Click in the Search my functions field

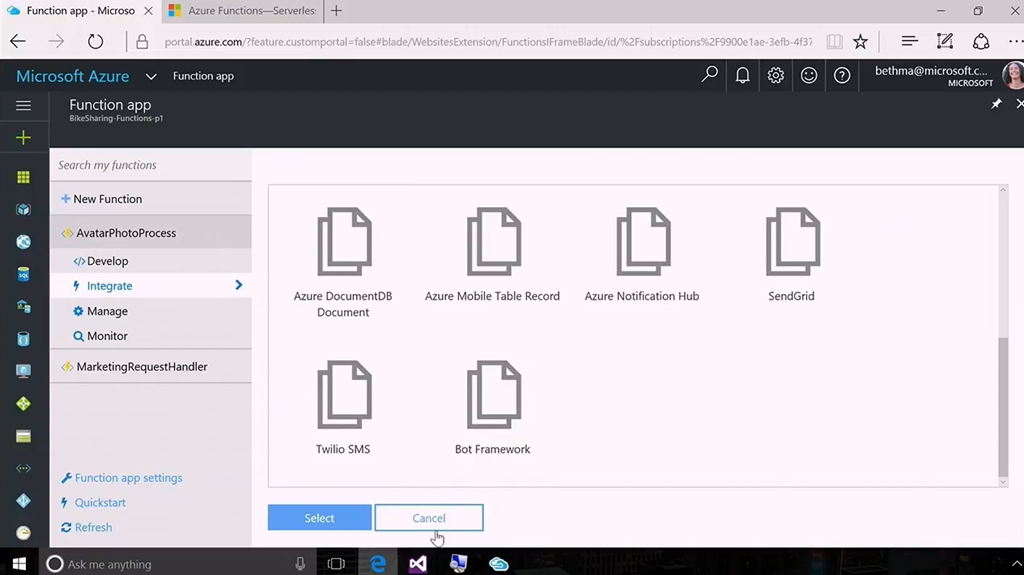click(150, 165)
